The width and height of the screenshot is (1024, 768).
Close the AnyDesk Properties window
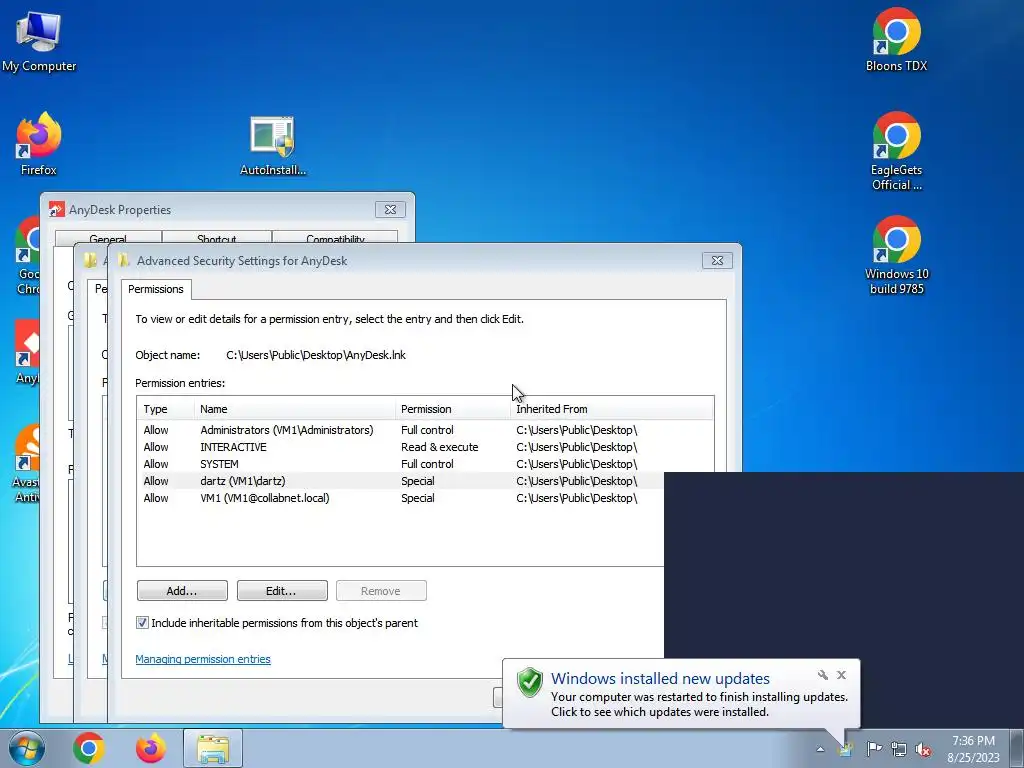[x=390, y=209]
